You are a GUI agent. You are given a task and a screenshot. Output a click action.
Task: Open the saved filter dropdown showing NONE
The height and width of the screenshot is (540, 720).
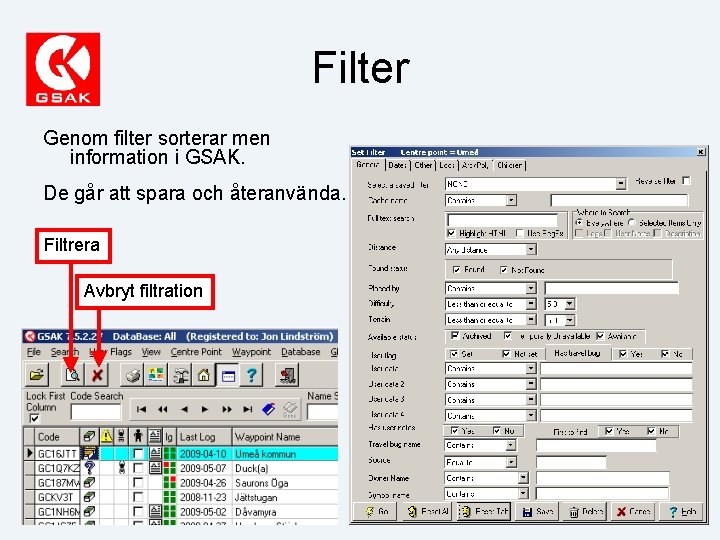621,184
